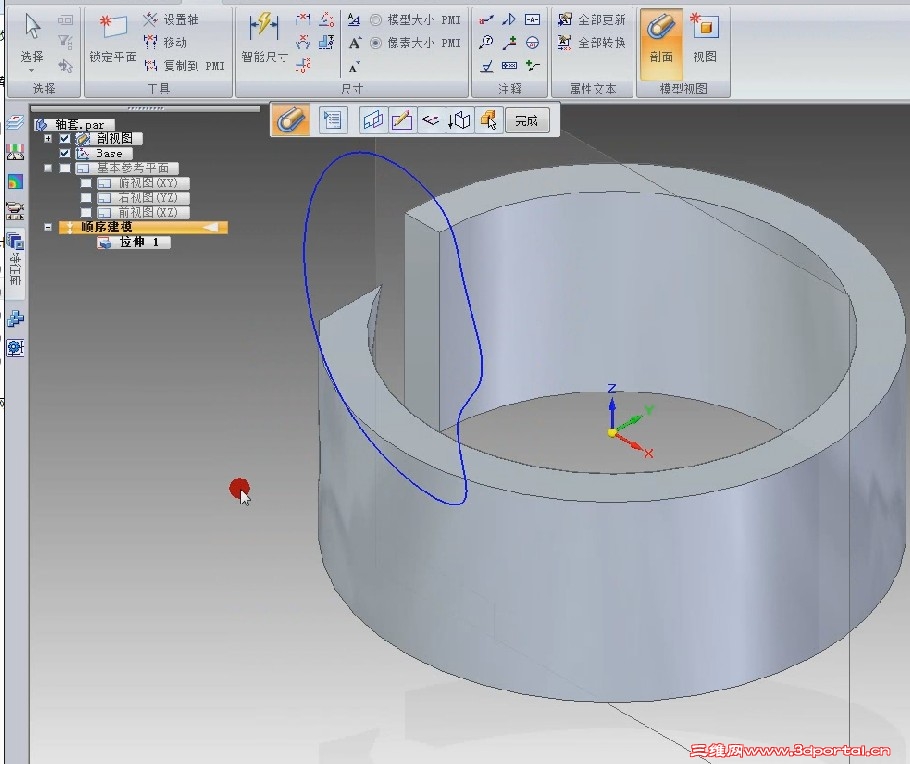The image size is (910, 764).
Task: Select the 顺序建模 header bar
Action: (x=143, y=227)
